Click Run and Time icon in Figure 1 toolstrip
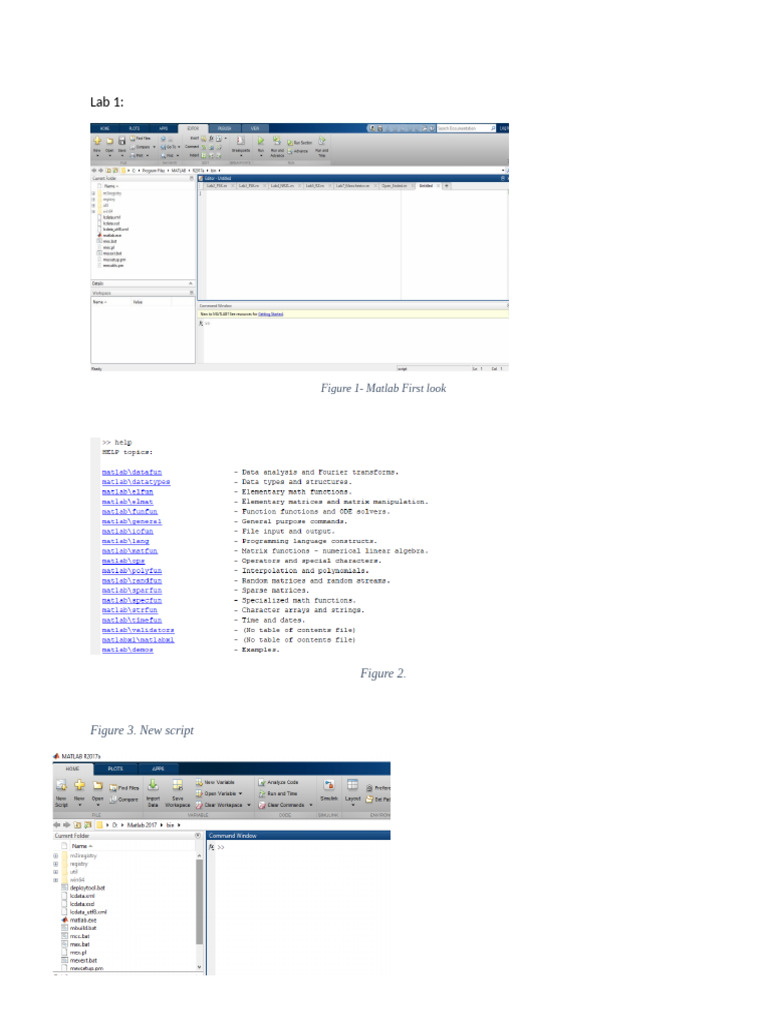This screenshot has width=768, height=1024. click(x=322, y=140)
